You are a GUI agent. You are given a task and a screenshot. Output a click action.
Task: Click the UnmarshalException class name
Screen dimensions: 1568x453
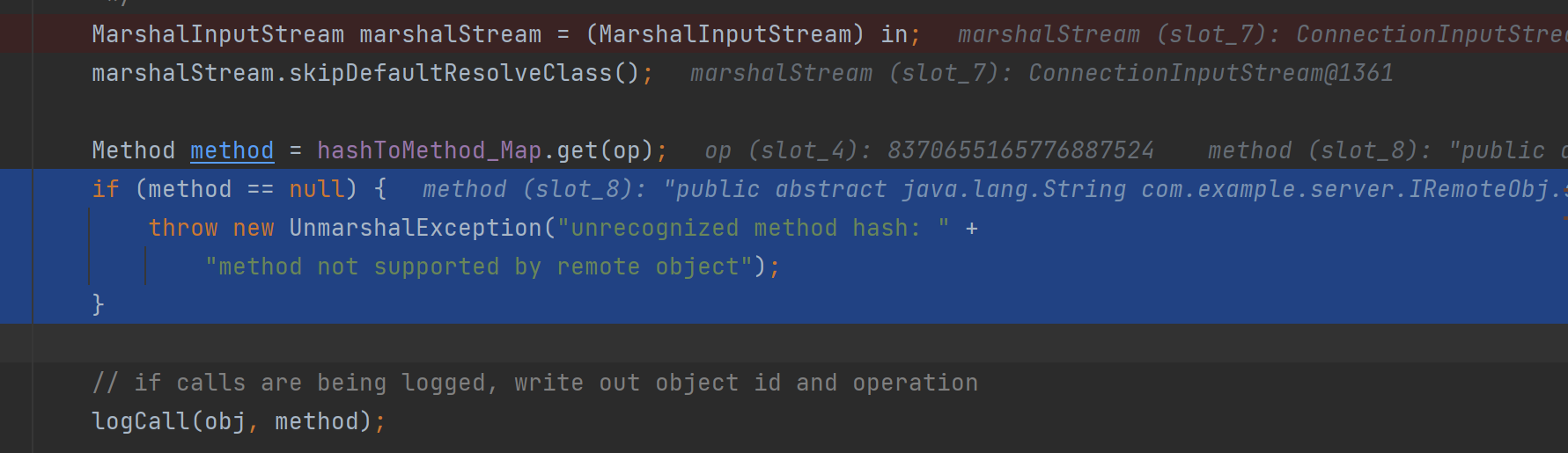point(416,228)
